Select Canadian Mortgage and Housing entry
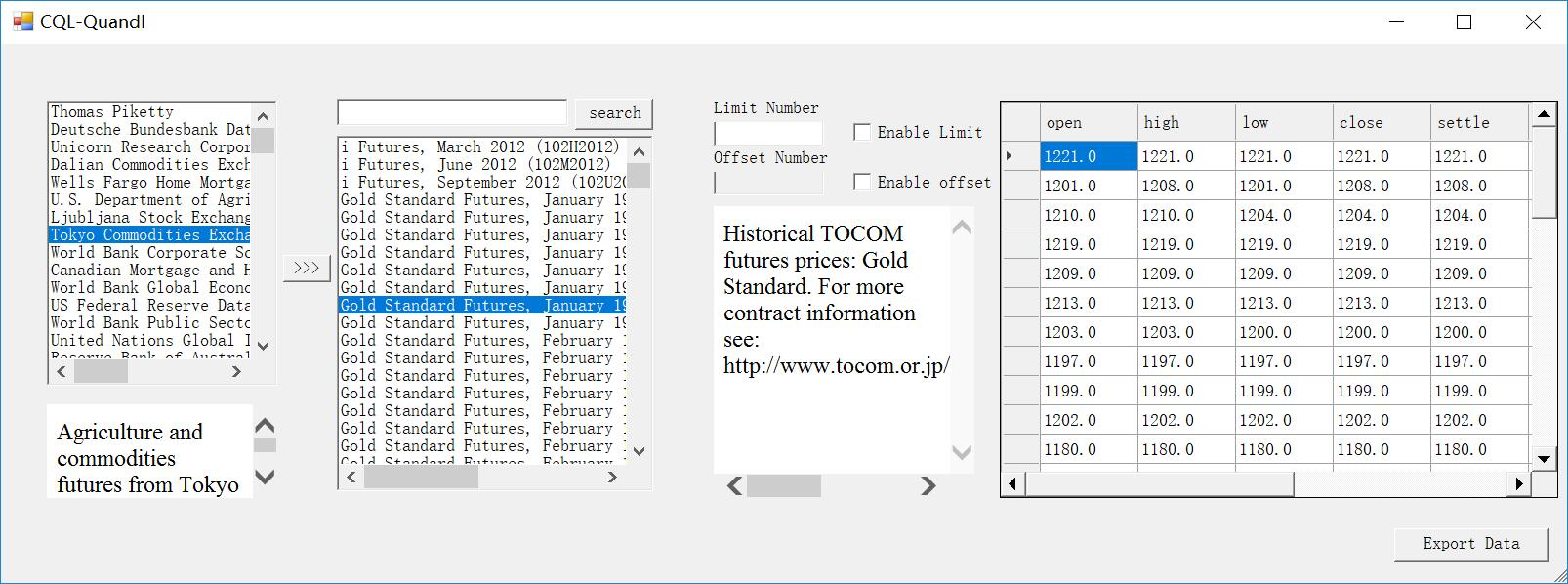This screenshot has width=1568, height=584. click(149, 270)
